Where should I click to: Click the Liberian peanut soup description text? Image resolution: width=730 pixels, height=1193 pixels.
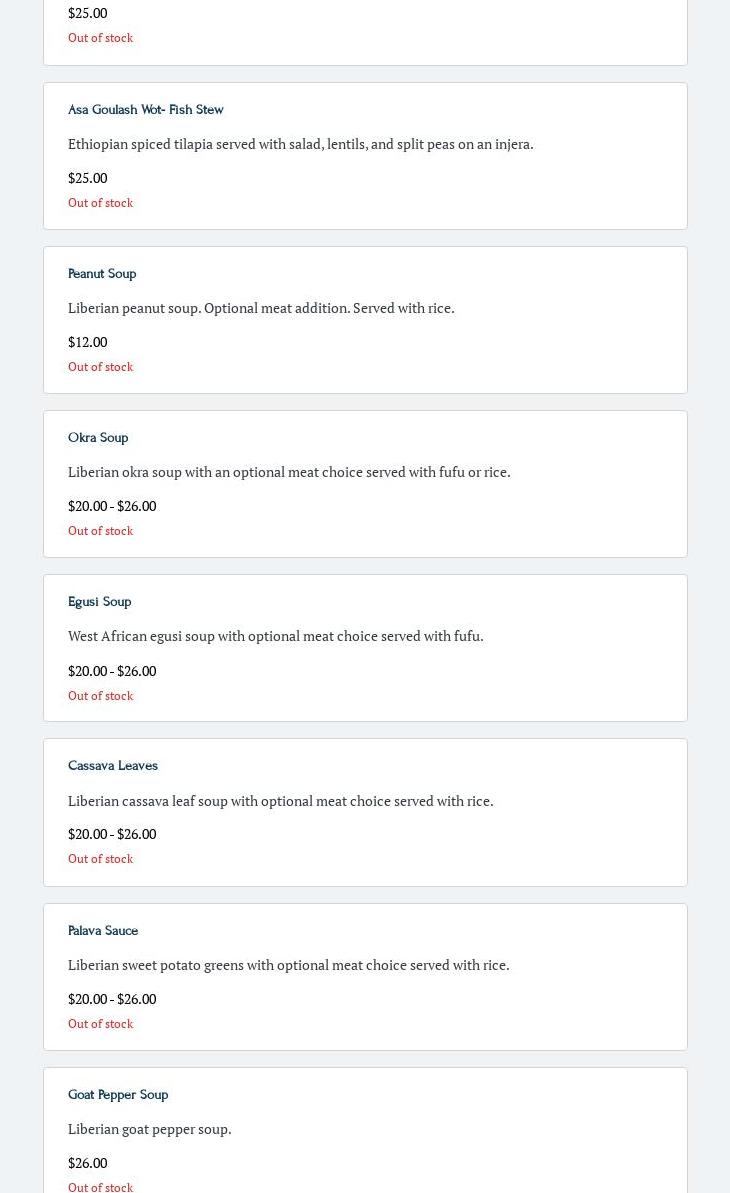point(261,307)
